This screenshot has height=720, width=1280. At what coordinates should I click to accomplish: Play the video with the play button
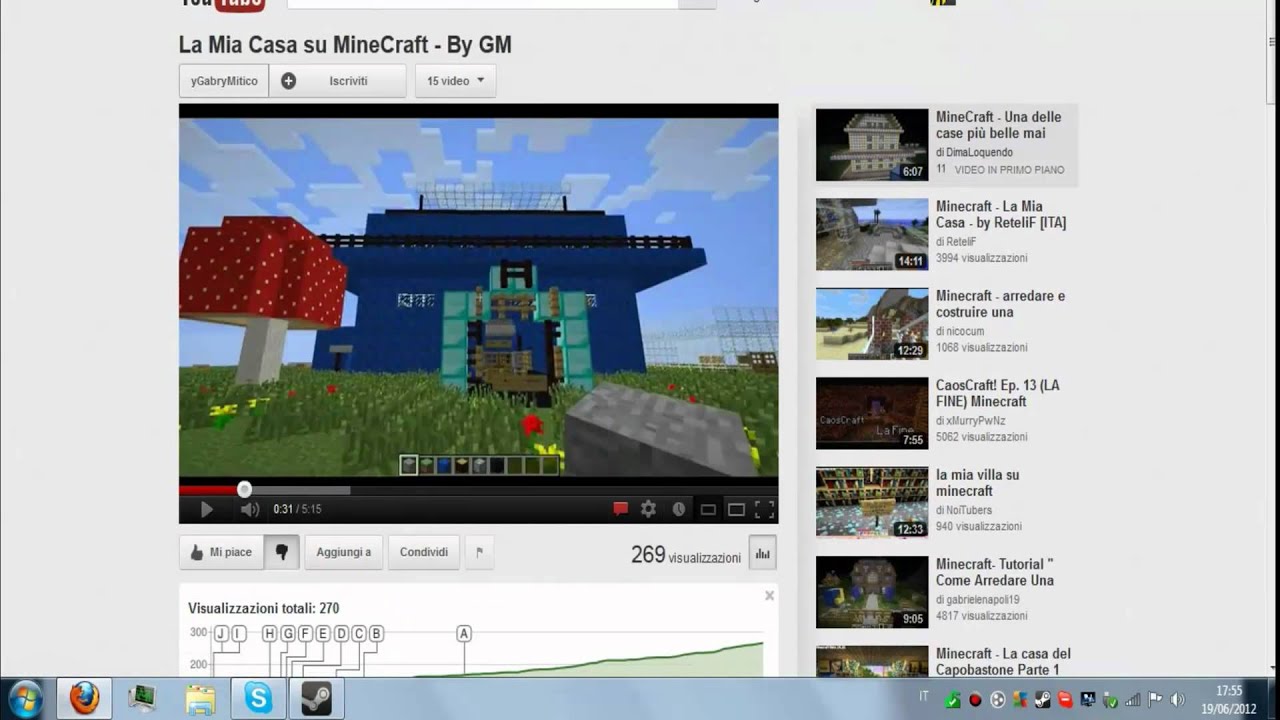(x=207, y=509)
